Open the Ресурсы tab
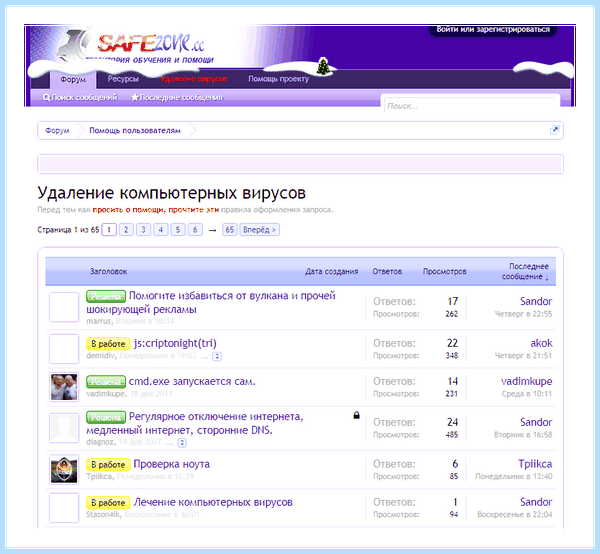 (x=123, y=79)
